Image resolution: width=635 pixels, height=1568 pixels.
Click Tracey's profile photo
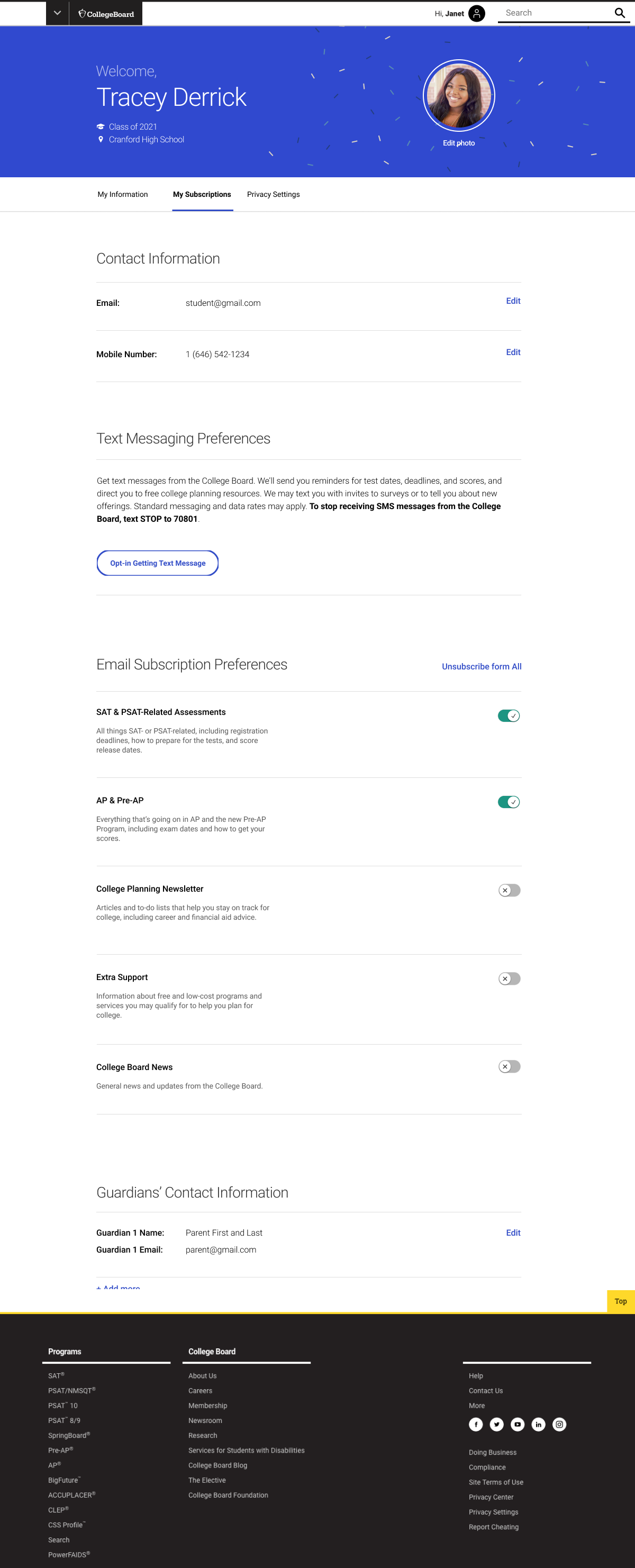458,96
